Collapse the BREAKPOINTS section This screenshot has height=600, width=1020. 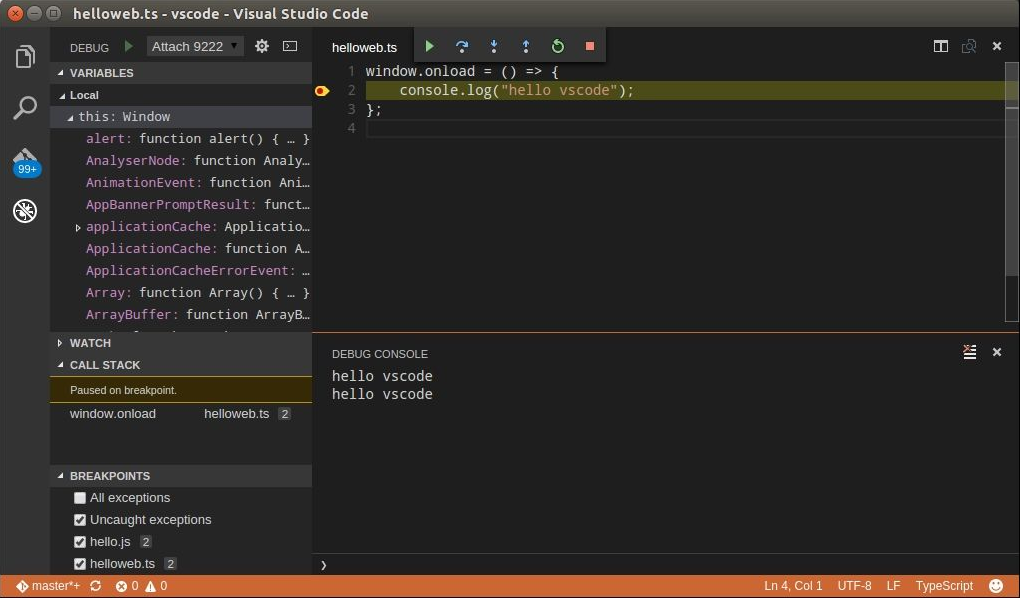coord(181,476)
